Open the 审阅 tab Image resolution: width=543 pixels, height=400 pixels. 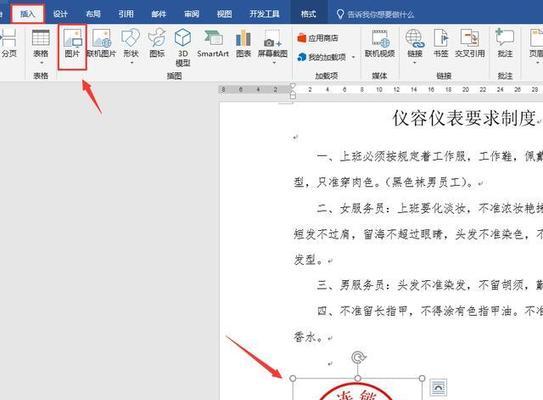tap(192, 14)
